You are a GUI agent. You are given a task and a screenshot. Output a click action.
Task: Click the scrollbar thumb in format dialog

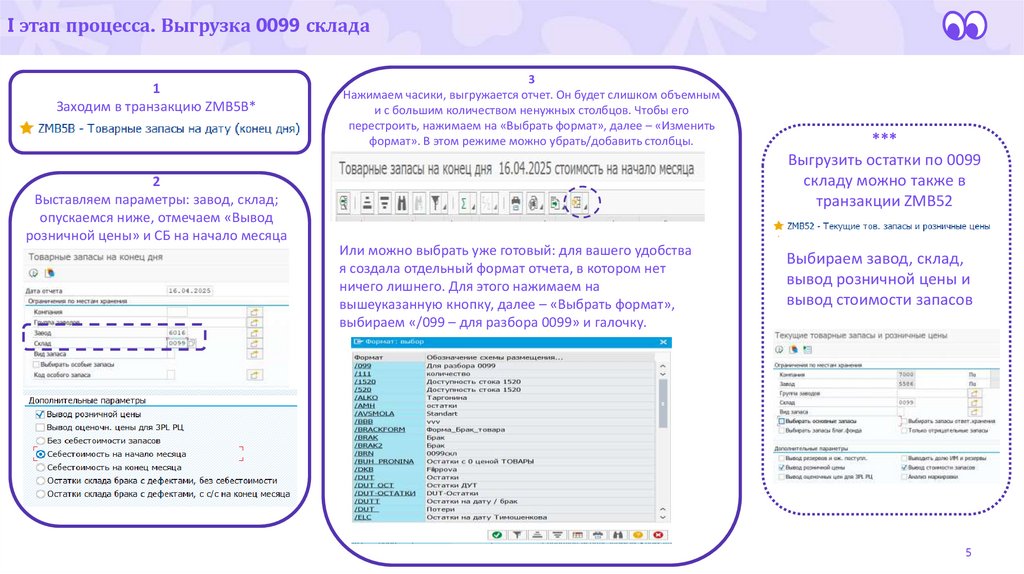663,404
